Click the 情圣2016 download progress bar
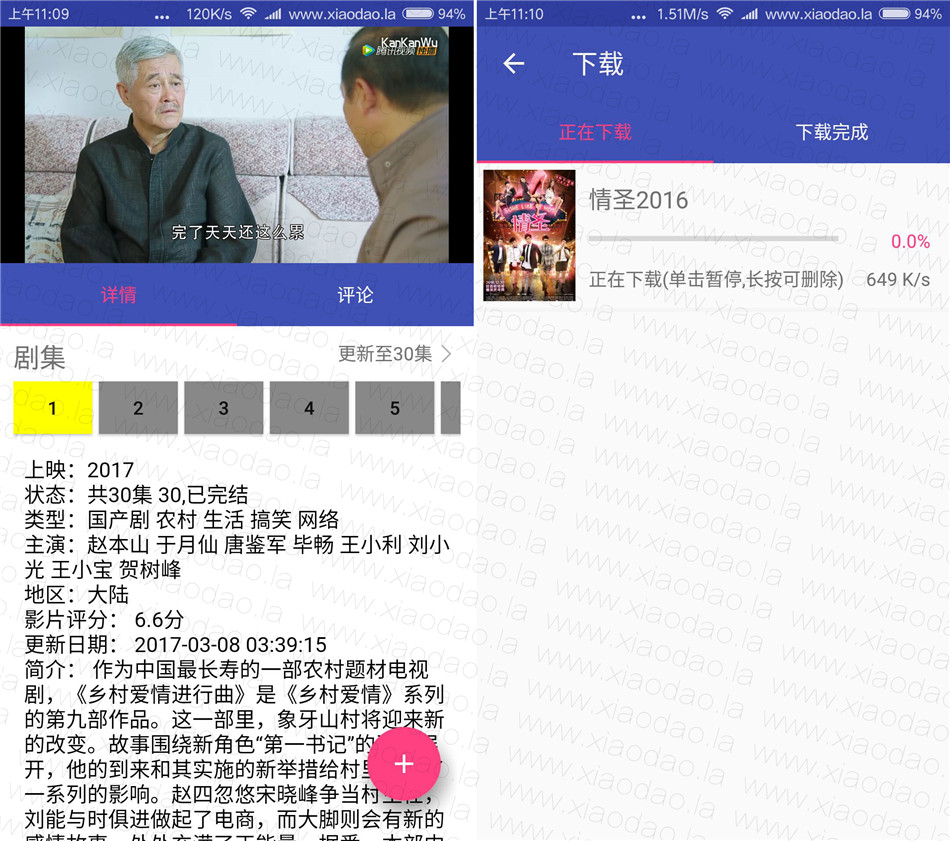Screen dimensions: 950x841 [713, 239]
